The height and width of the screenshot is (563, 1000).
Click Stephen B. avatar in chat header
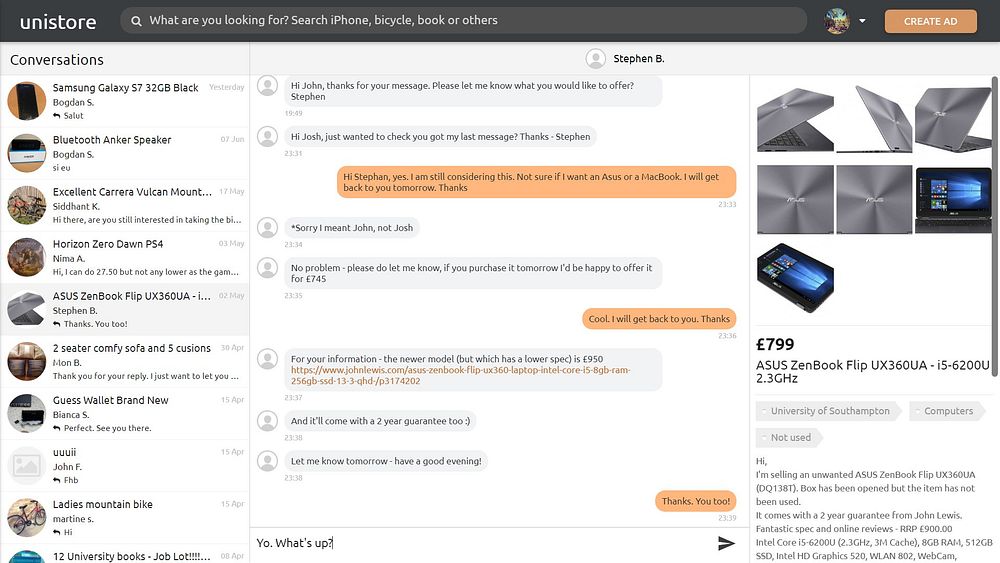[x=596, y=59]
